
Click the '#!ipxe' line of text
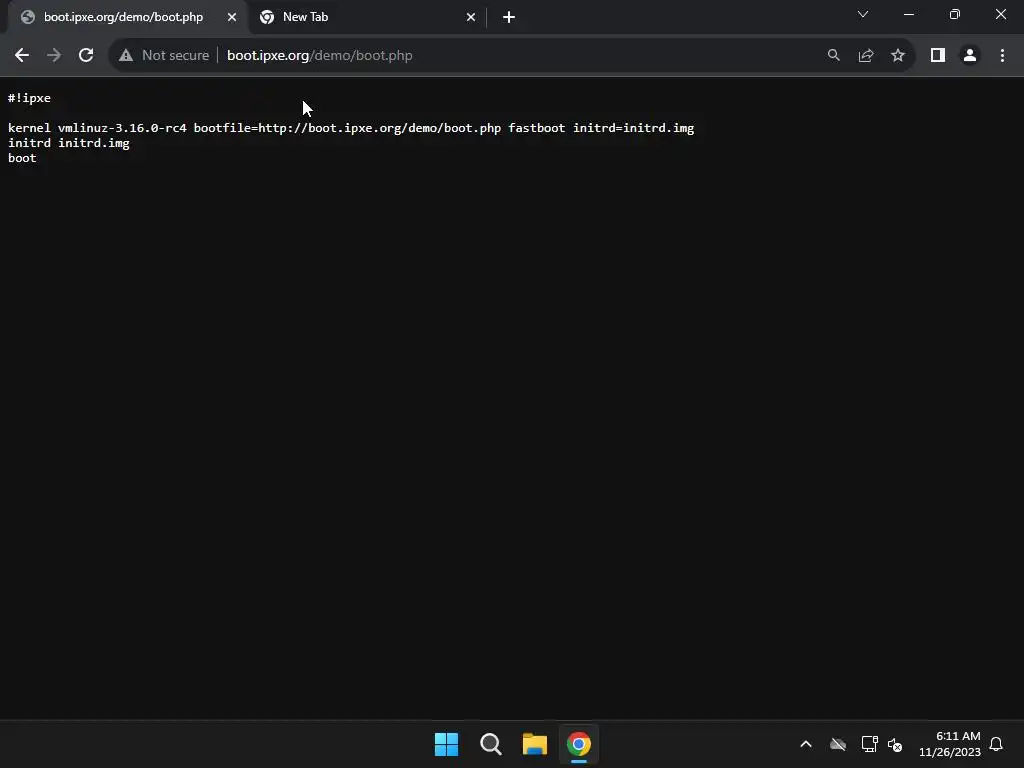pos(29,98)
